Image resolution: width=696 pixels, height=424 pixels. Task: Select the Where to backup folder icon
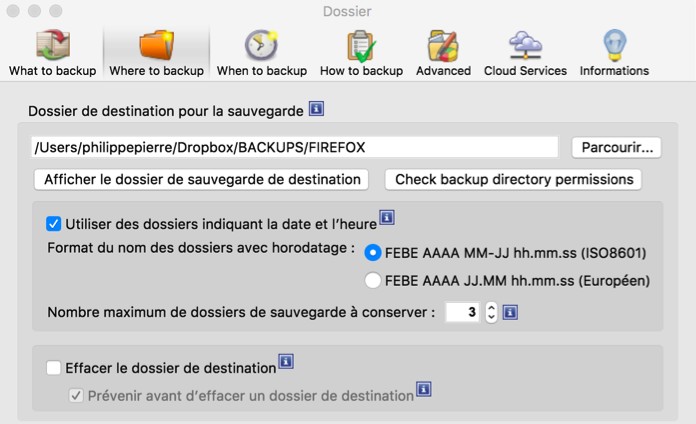(x=156, y=45)
